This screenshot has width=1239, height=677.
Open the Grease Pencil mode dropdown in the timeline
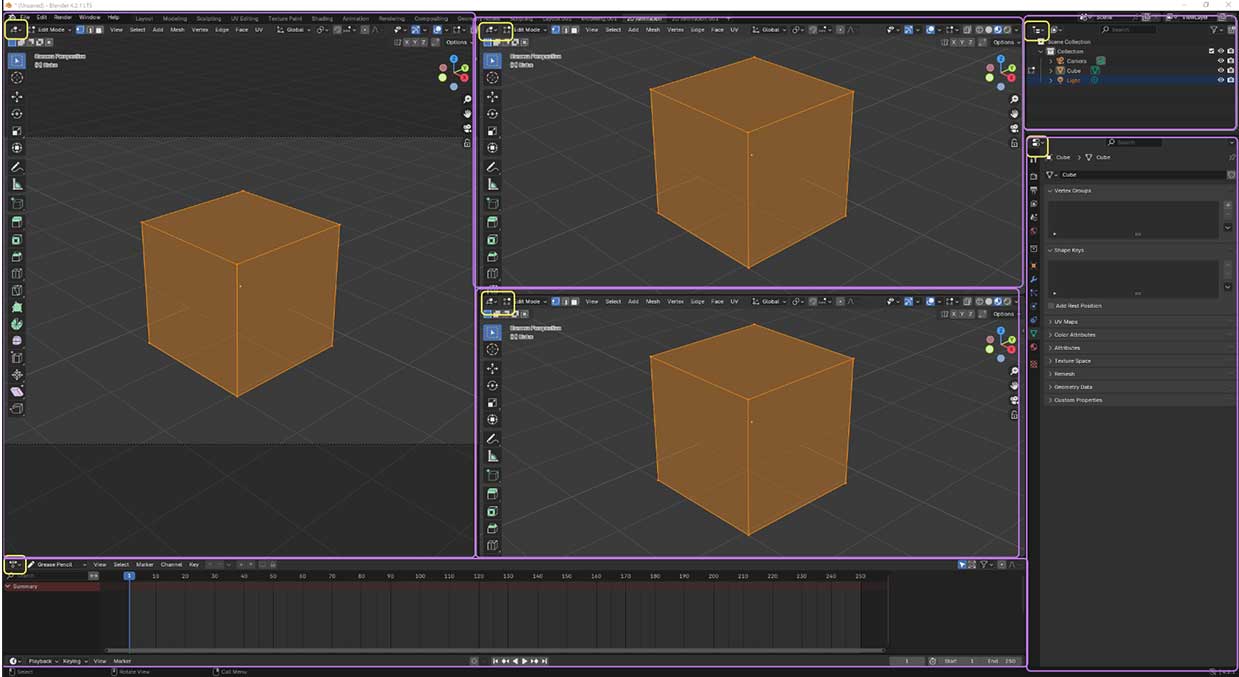58,565
